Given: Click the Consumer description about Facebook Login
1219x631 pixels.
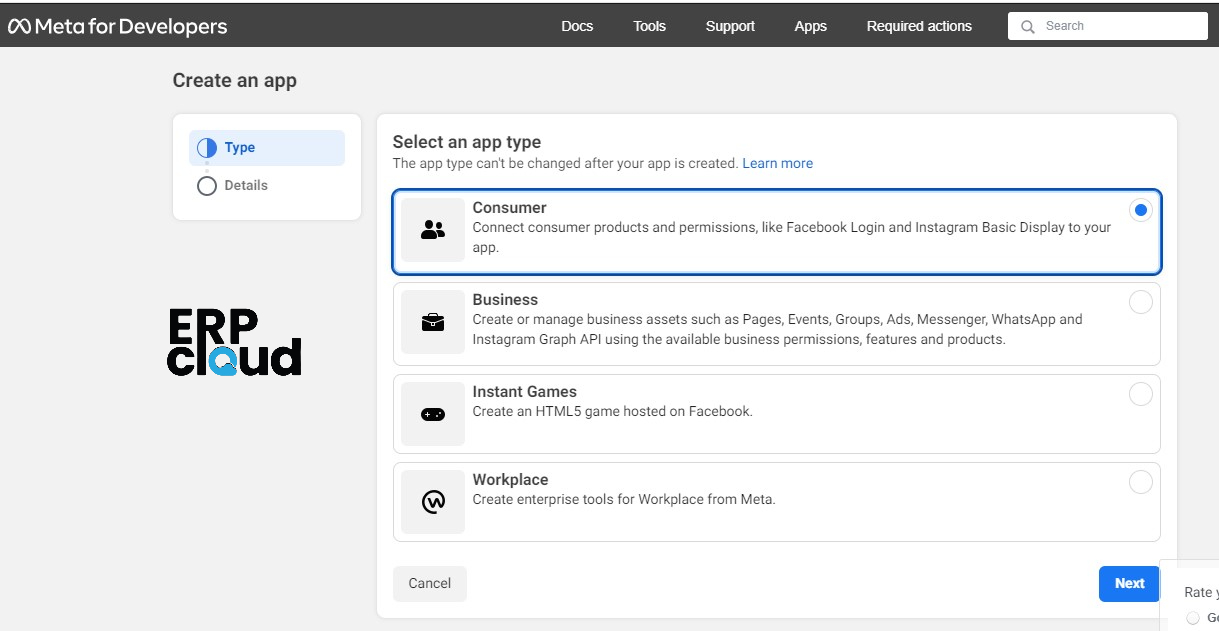Looking at the screenshot, I should pyautogui.click(x=792, y=238).
